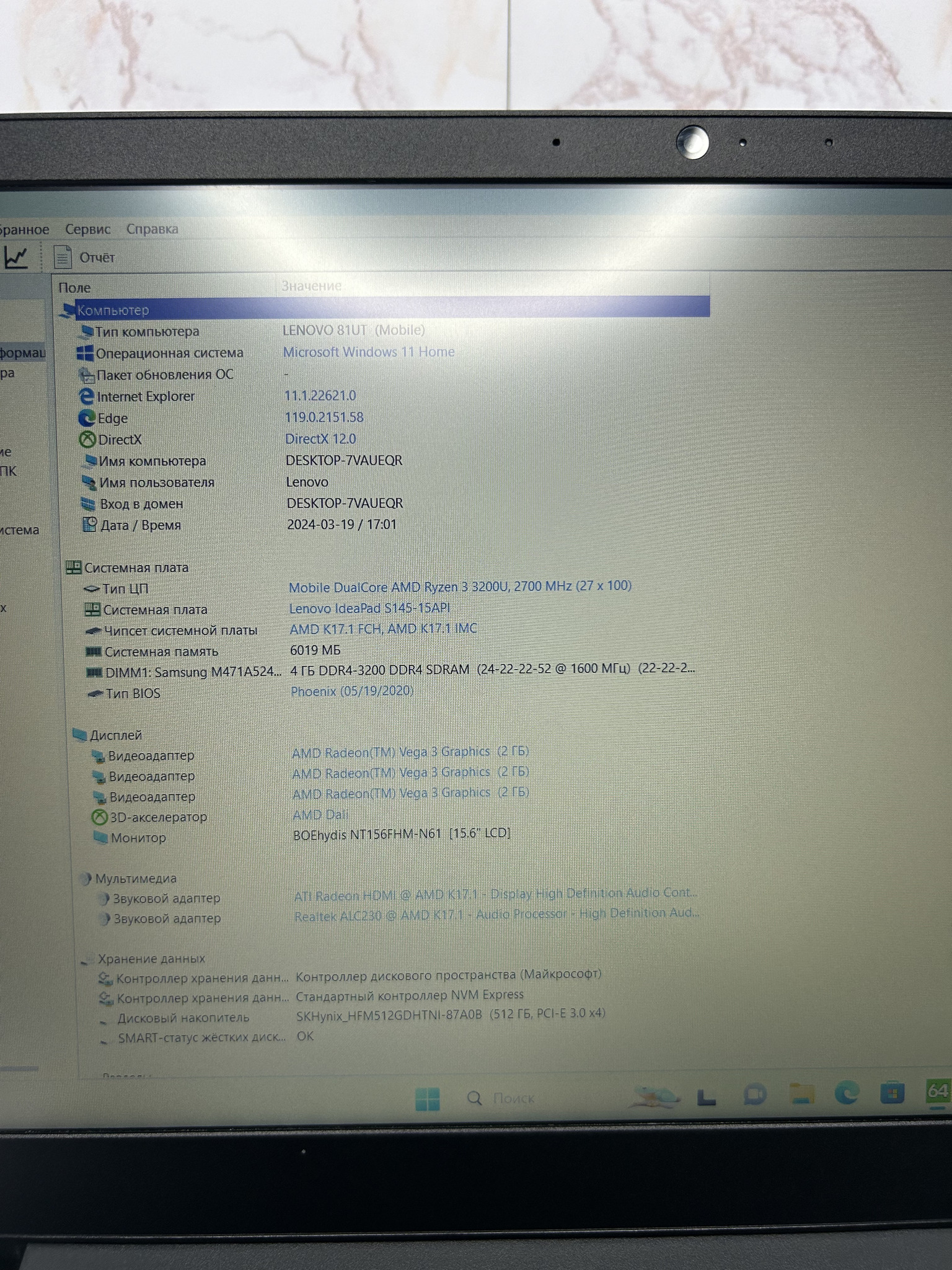The height and width of the screenshot is (1270, 952).
Task: Open the Сервис menu
Action: point(88,229)
